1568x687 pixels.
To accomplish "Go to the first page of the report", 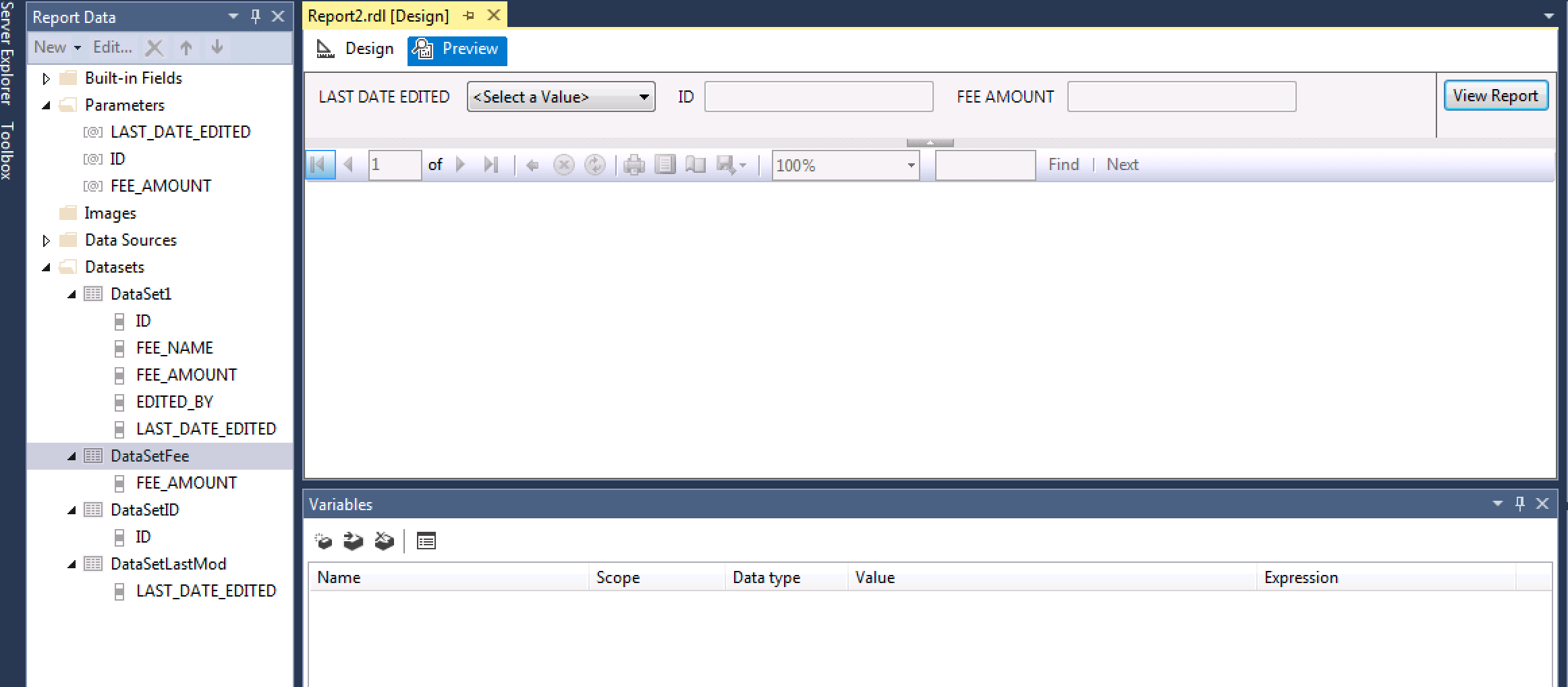I will click(x=320, y=165).
